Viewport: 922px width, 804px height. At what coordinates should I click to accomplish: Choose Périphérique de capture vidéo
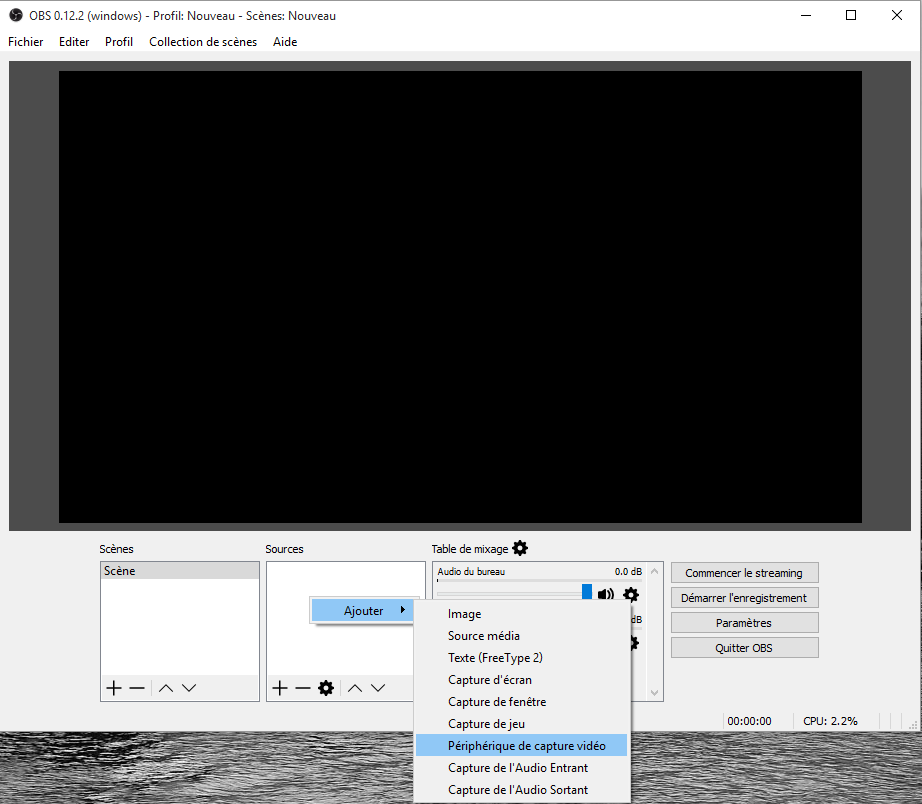coord(526,746)
